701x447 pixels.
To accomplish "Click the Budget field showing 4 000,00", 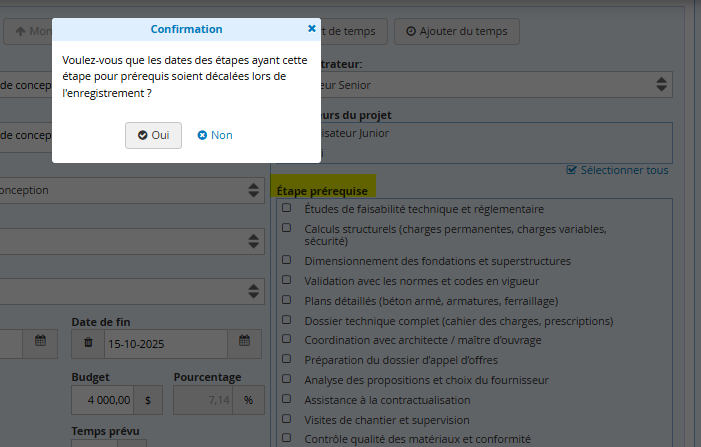I will click(103, 400).
